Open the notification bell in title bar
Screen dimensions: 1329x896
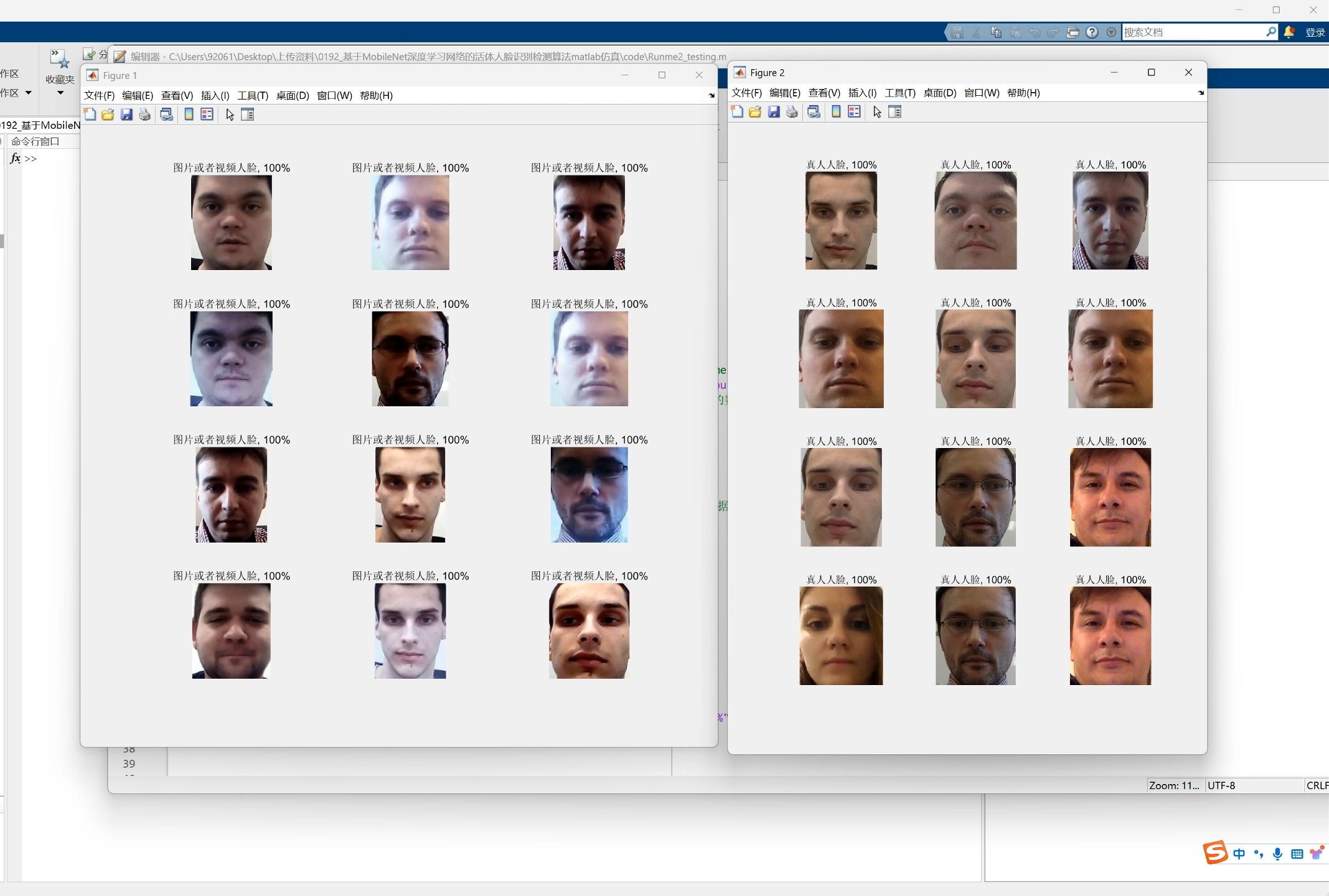[x=1289, y=32]
